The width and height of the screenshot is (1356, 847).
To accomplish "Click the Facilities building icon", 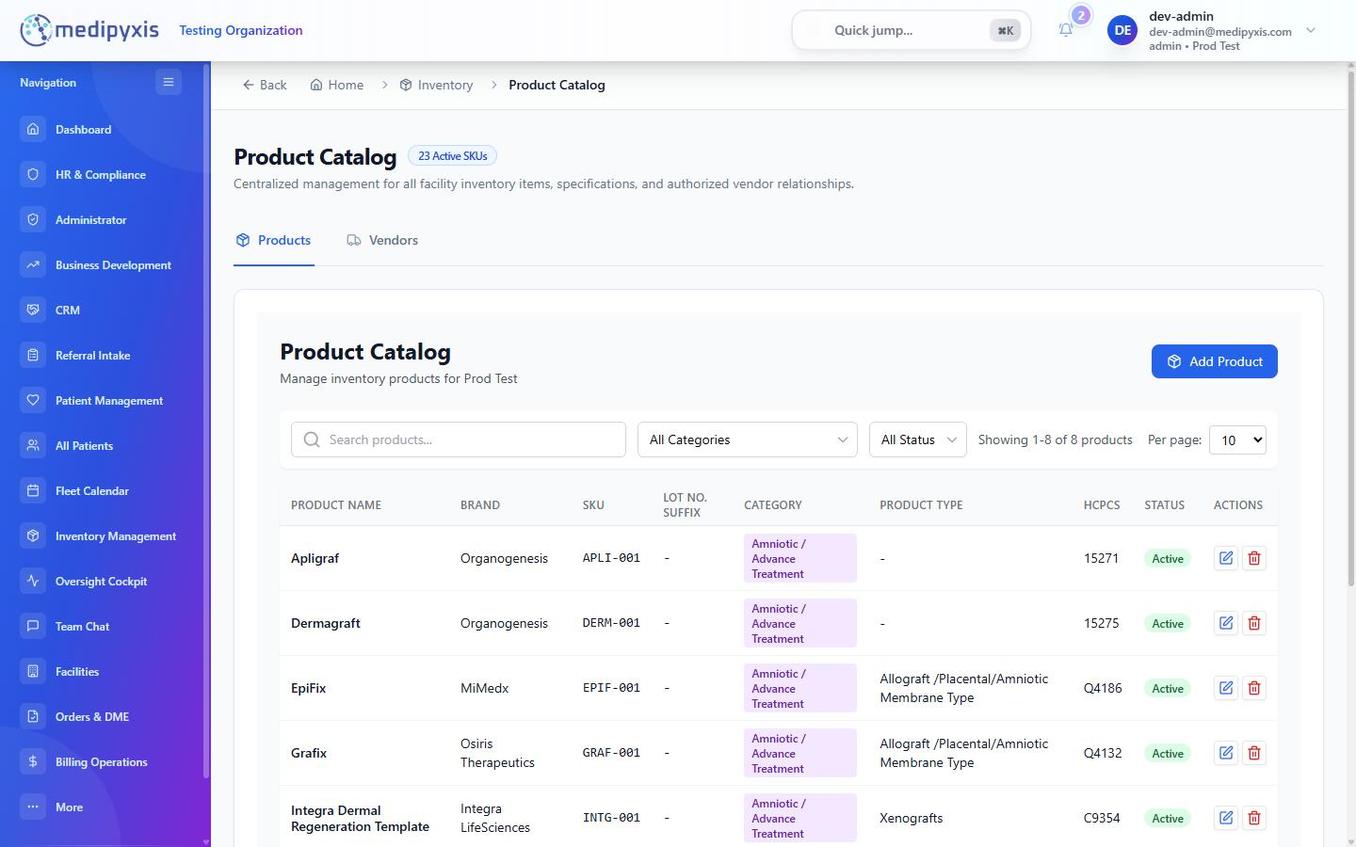I will pos(33,671).
